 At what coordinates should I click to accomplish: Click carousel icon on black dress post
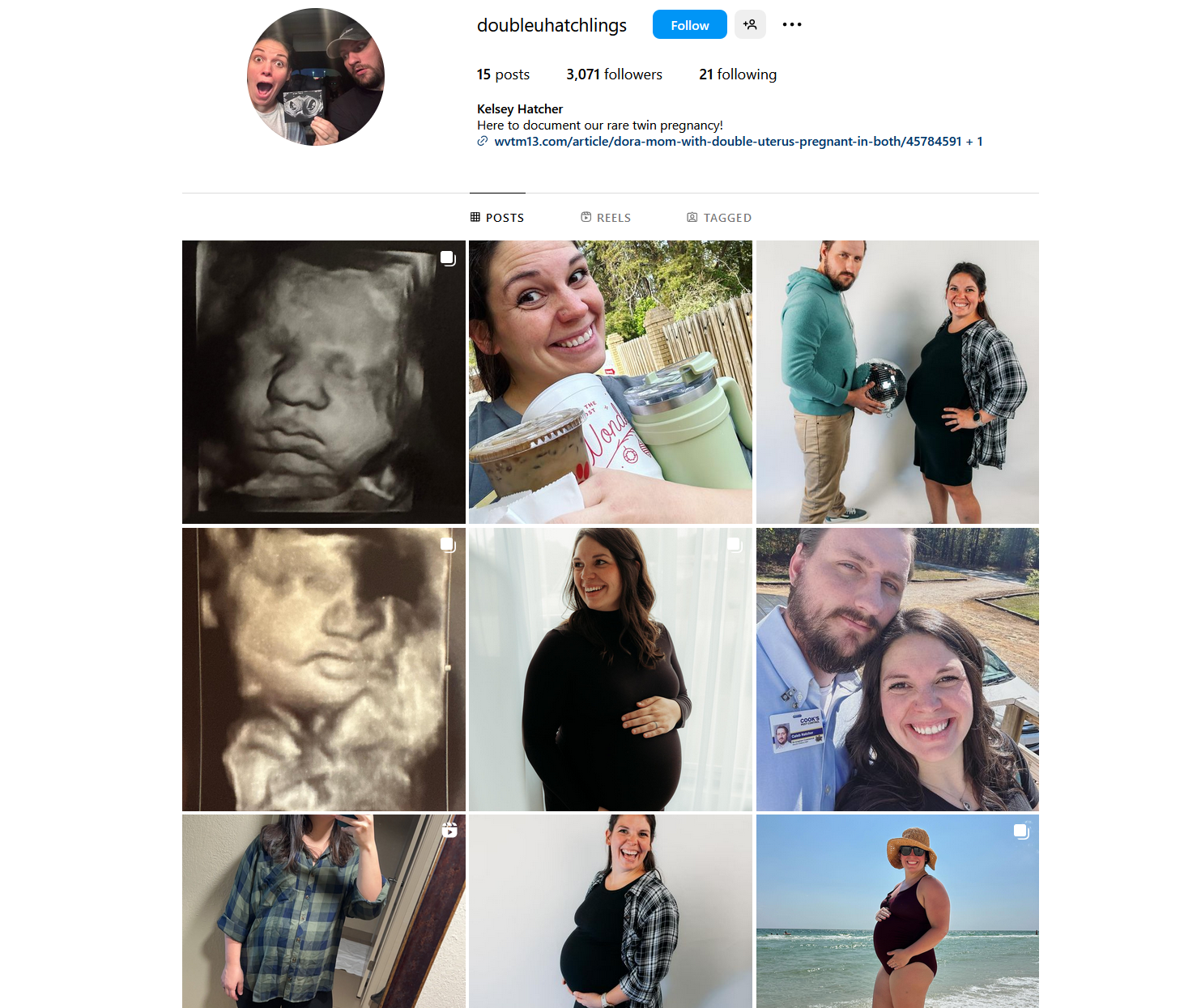[735, 545]
